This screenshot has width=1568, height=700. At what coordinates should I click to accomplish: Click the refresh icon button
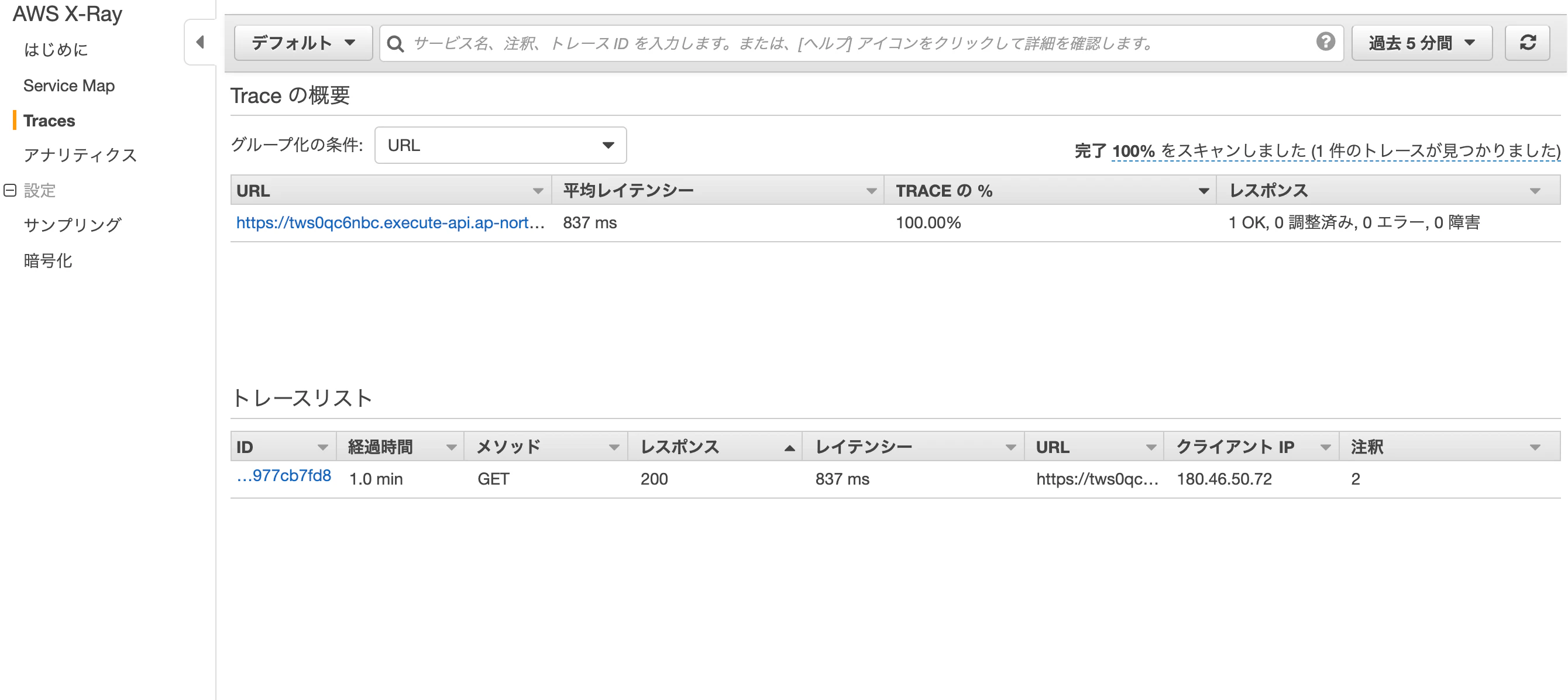coord(1526,43)
